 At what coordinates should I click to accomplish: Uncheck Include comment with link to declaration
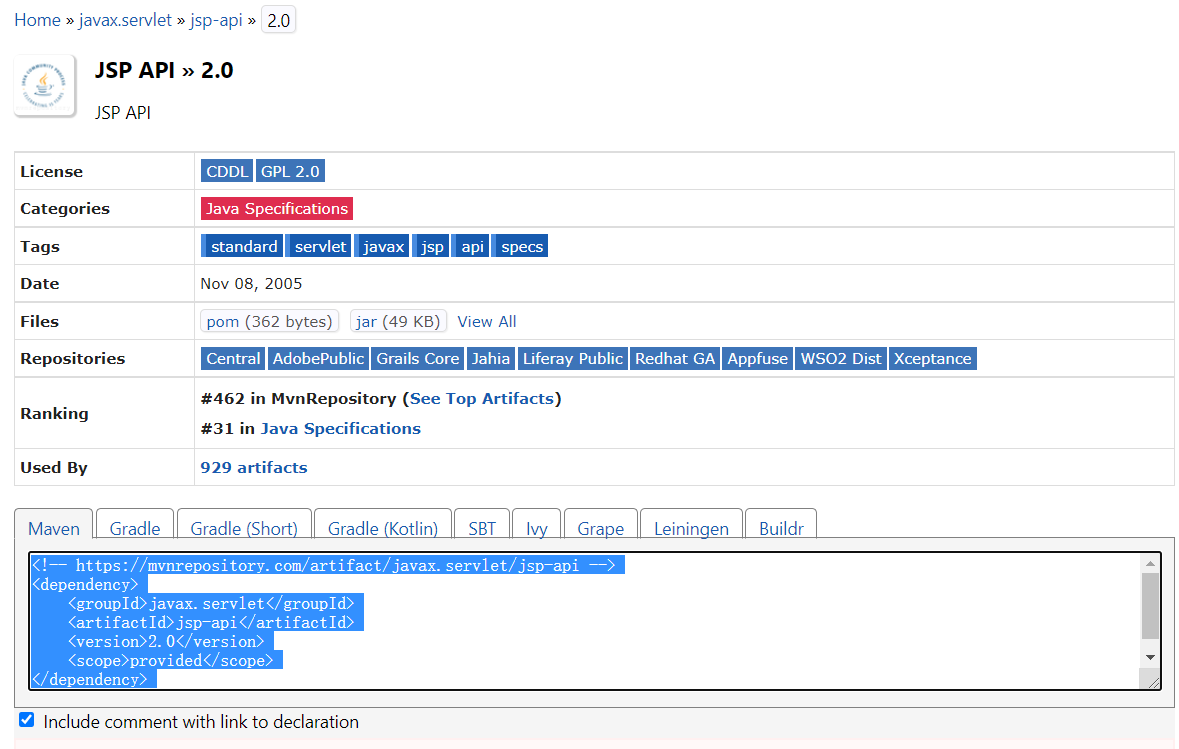pos(27,720)
